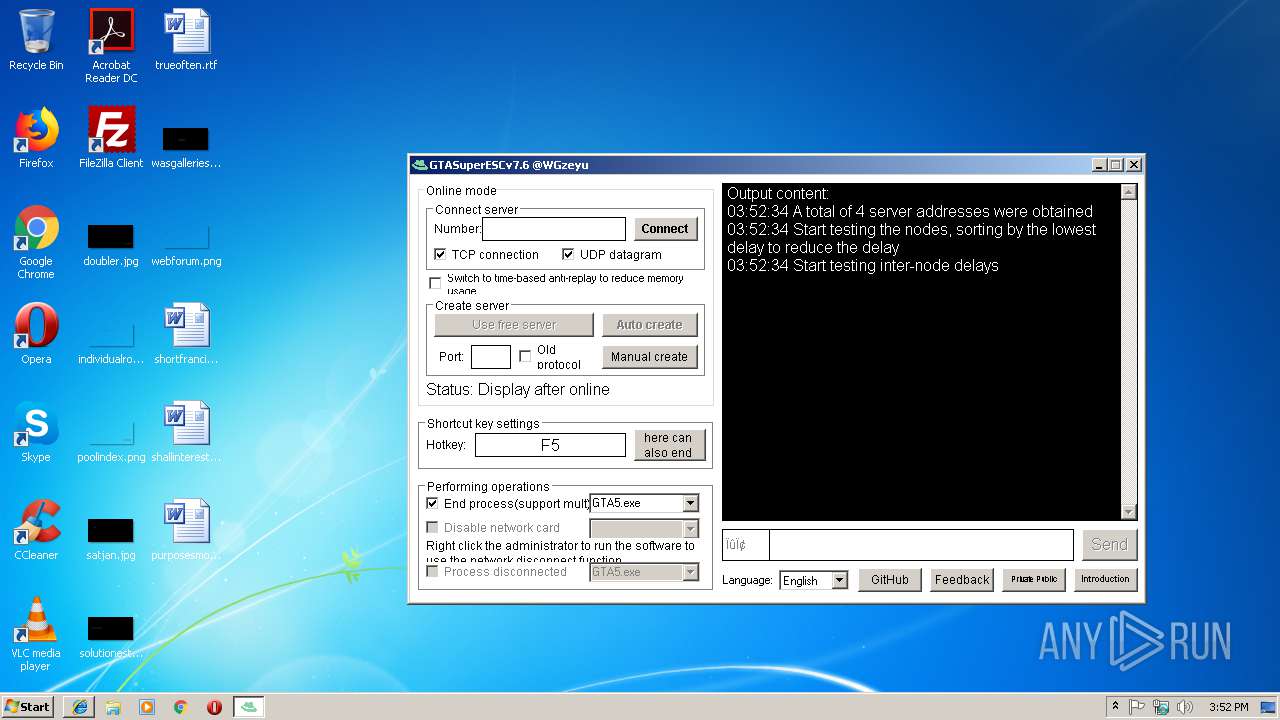
Task: Open the Recycle Bin desktop icon
Action: click(x=36, y=40)
